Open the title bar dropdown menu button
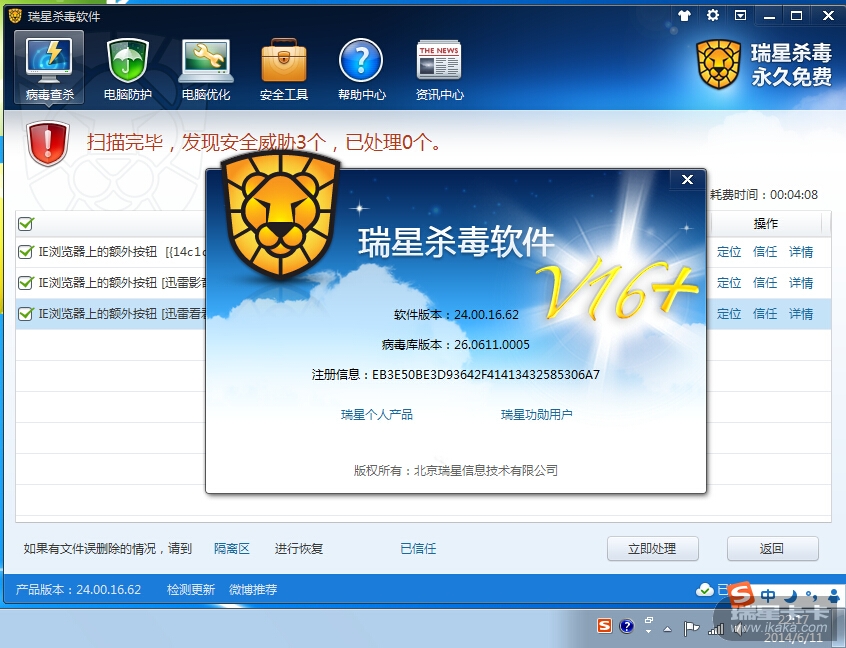 click(741, 15)
